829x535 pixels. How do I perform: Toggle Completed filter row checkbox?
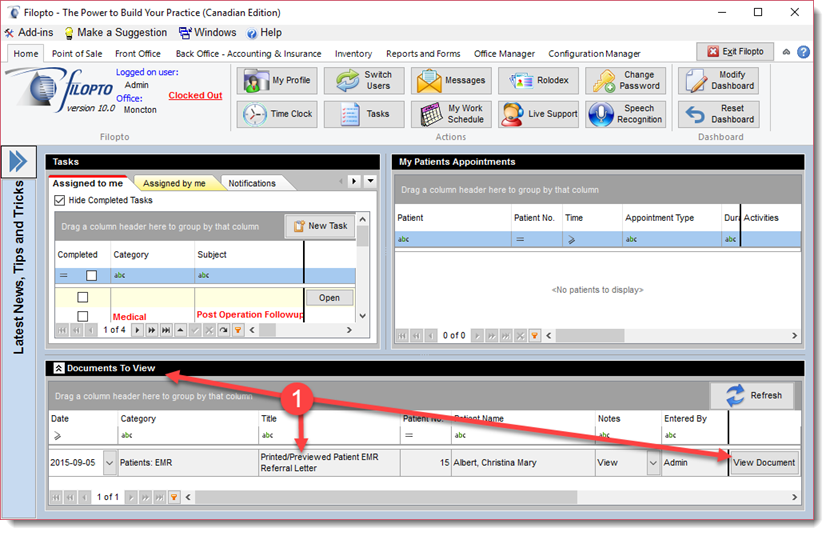[91, 275]
